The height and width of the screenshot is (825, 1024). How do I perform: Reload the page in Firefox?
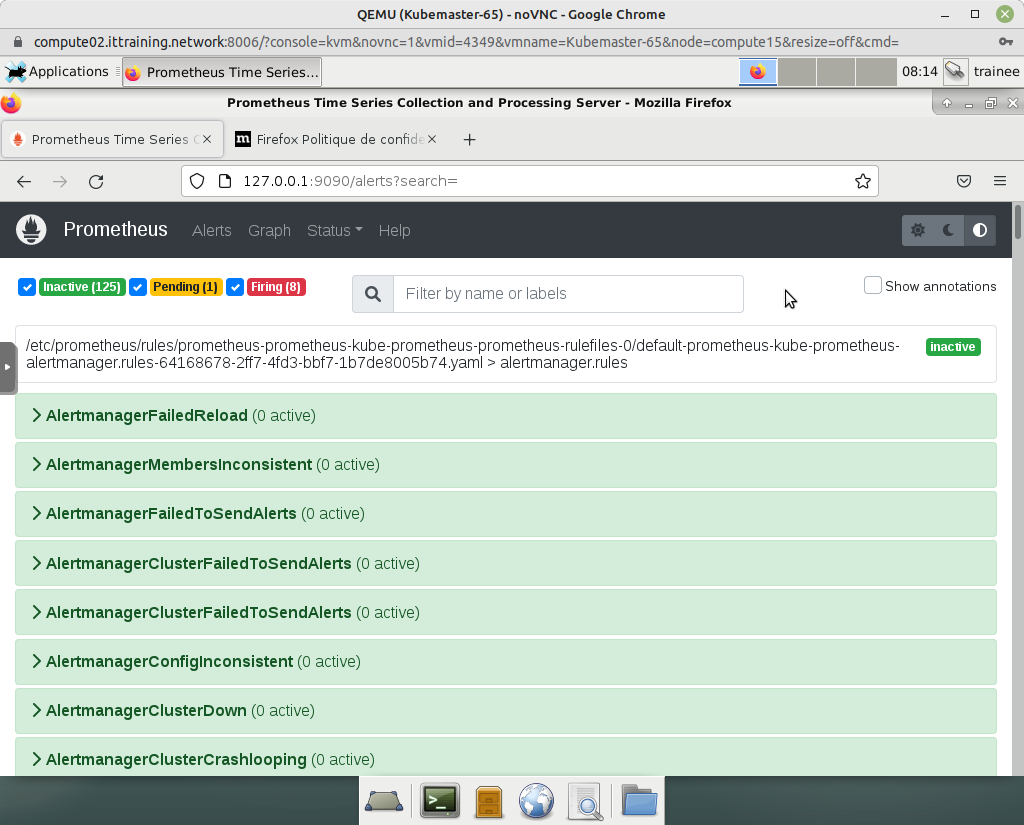(x=96, y=181)
